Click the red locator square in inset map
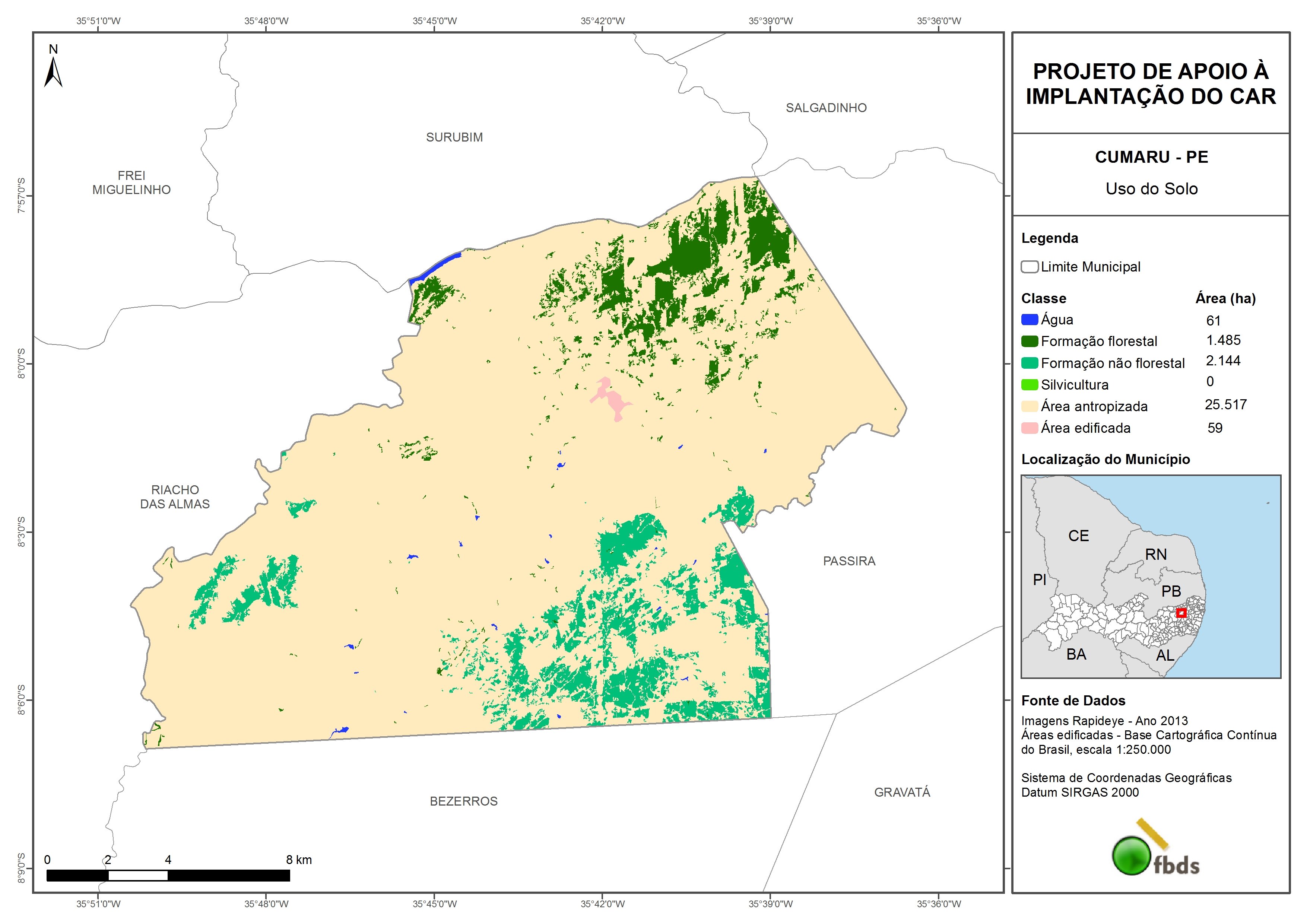The width and height of the screenshot is (1307, 924). point(1181,613)
